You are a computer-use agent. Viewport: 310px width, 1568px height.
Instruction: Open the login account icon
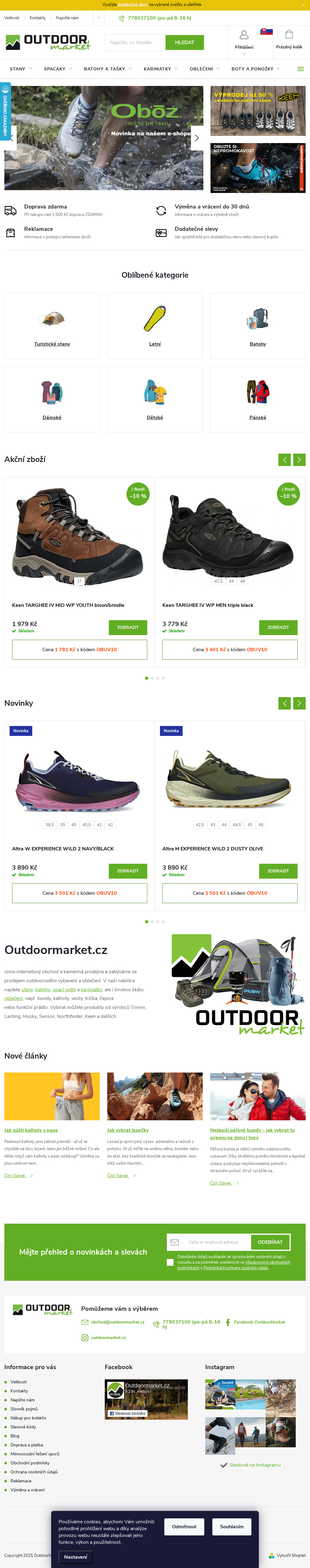[244, 35]
